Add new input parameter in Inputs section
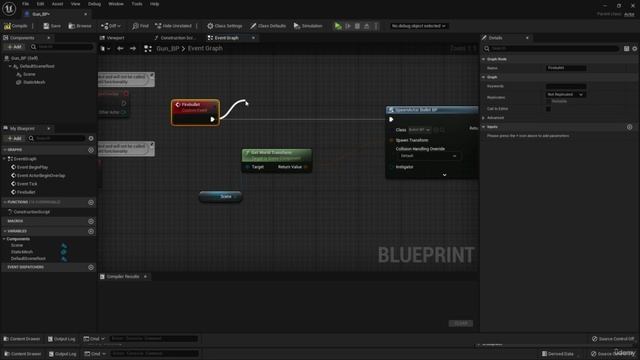Screen dimensions: 640x360 pyautogui.click(x=629, y=127)
